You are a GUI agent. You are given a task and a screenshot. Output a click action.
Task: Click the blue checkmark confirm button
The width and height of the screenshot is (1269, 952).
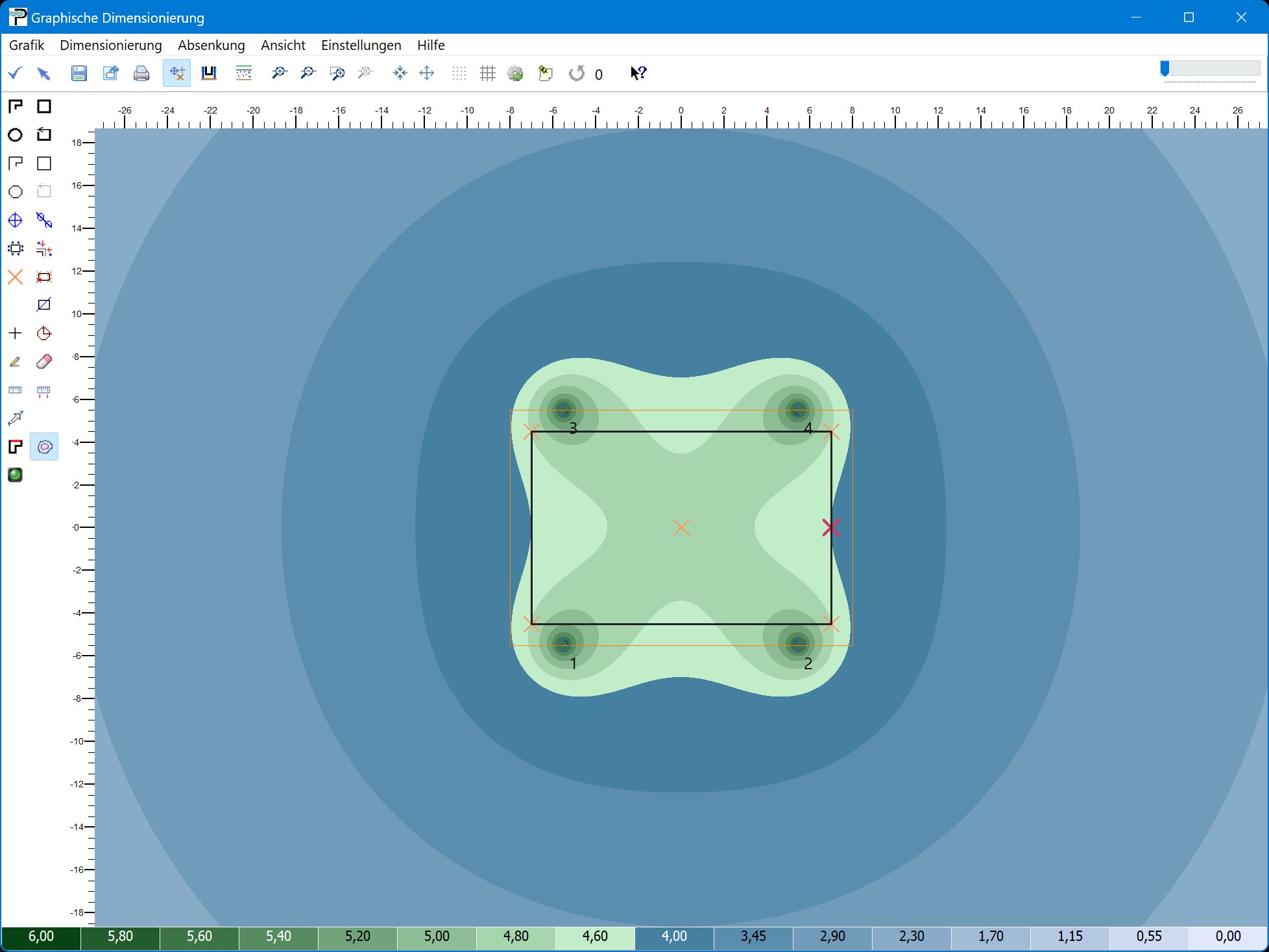point(15,73)
